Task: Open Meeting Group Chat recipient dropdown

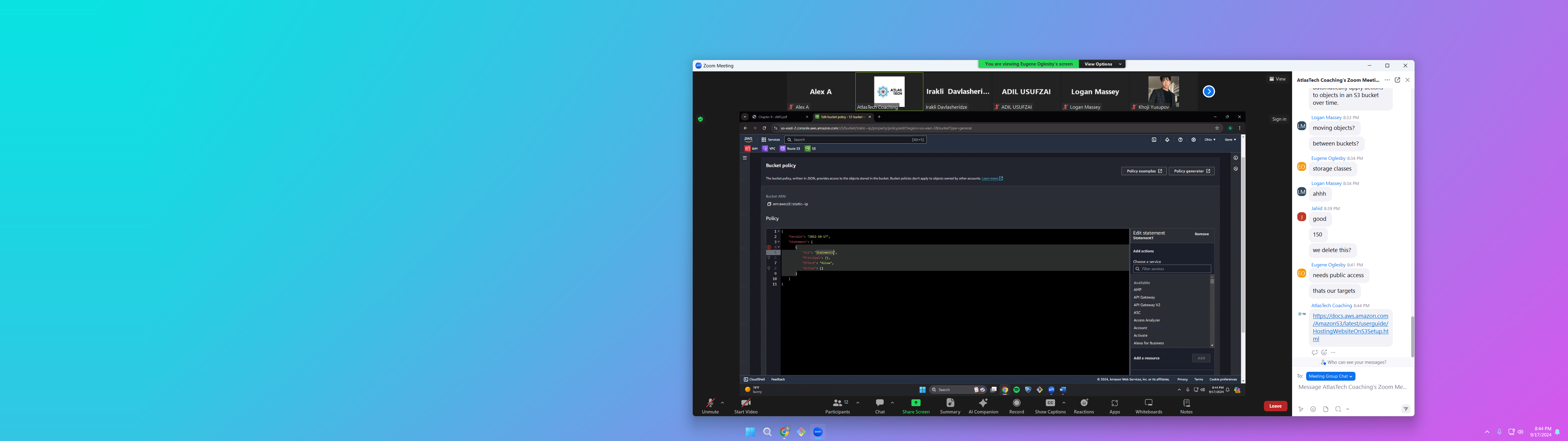Action: pos(1331,376)
